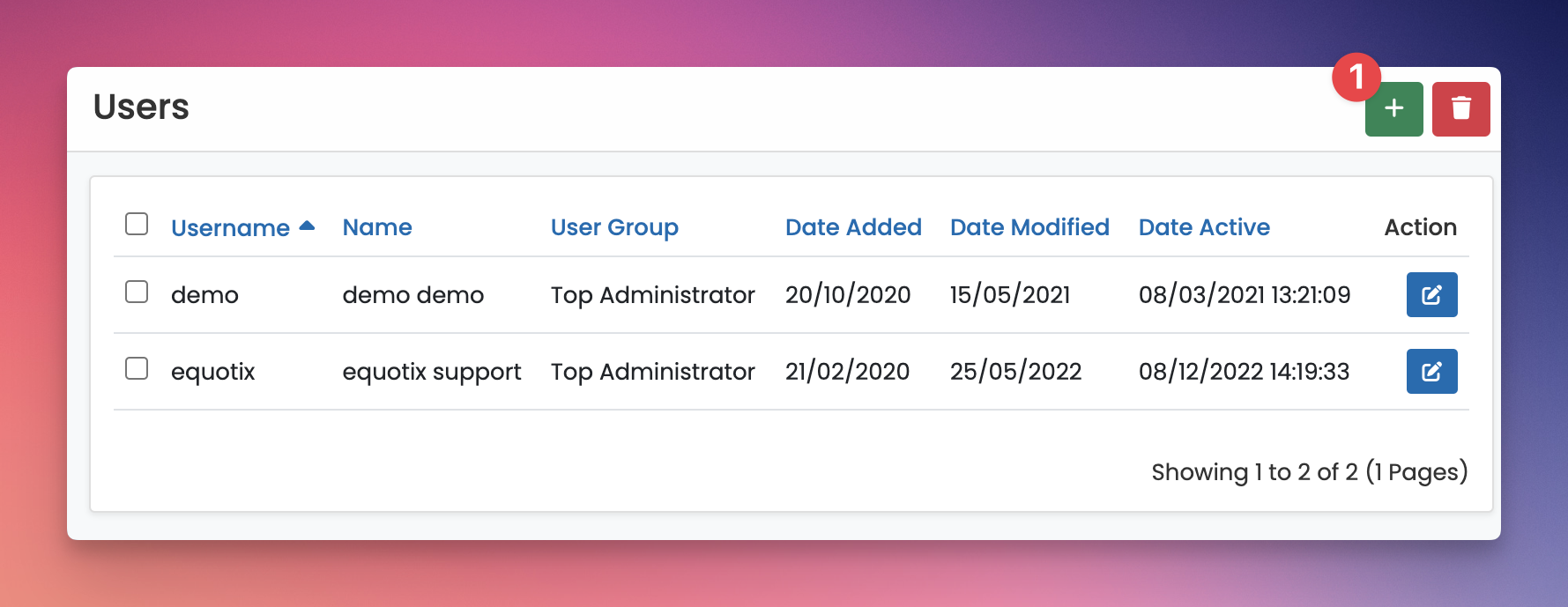Check the box for the demo user row
This screenshot has width=1568, height=607.
point(137,292)
